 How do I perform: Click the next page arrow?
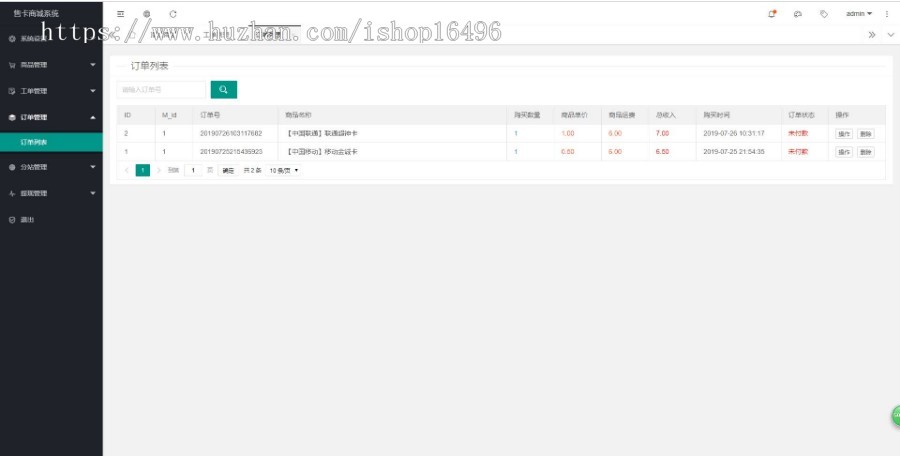tap(159, 171)
